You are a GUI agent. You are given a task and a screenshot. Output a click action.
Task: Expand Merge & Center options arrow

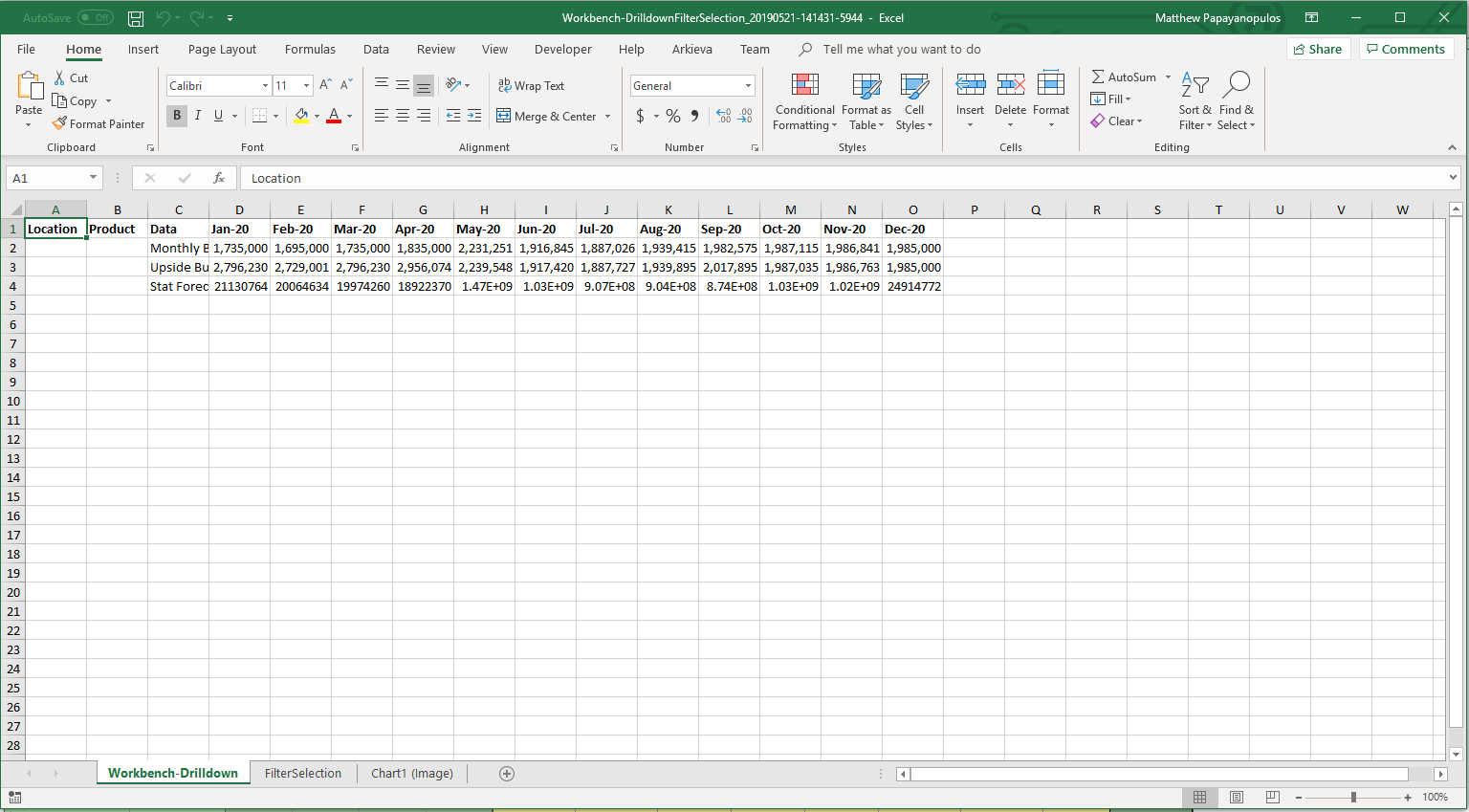[x=607, y=117]
